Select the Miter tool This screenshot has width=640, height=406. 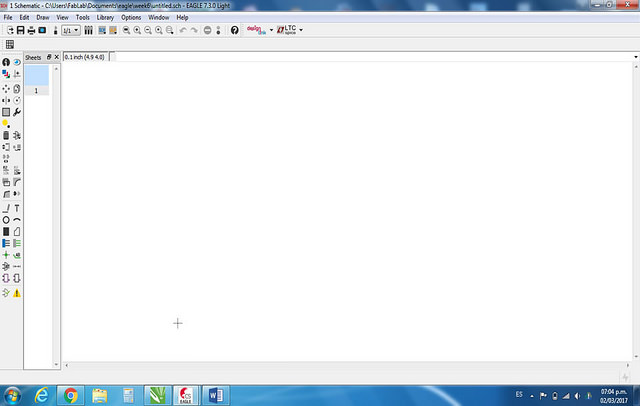[17, 182]
